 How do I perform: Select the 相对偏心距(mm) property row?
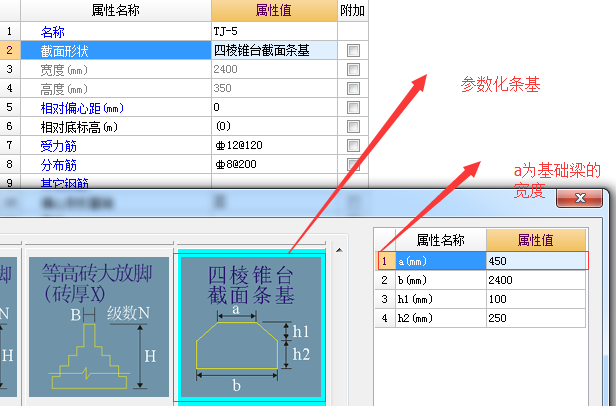[x=116, y=107]
